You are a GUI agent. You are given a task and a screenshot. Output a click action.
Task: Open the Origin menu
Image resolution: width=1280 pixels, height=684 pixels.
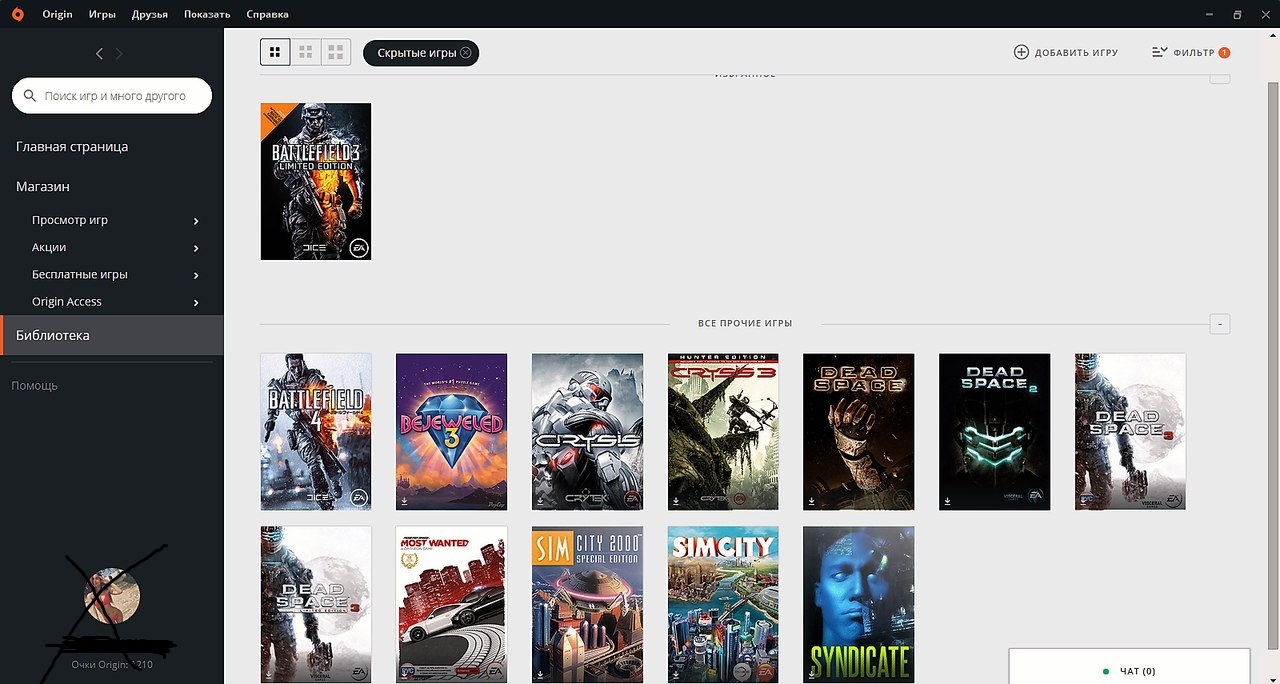pos(57,14)
